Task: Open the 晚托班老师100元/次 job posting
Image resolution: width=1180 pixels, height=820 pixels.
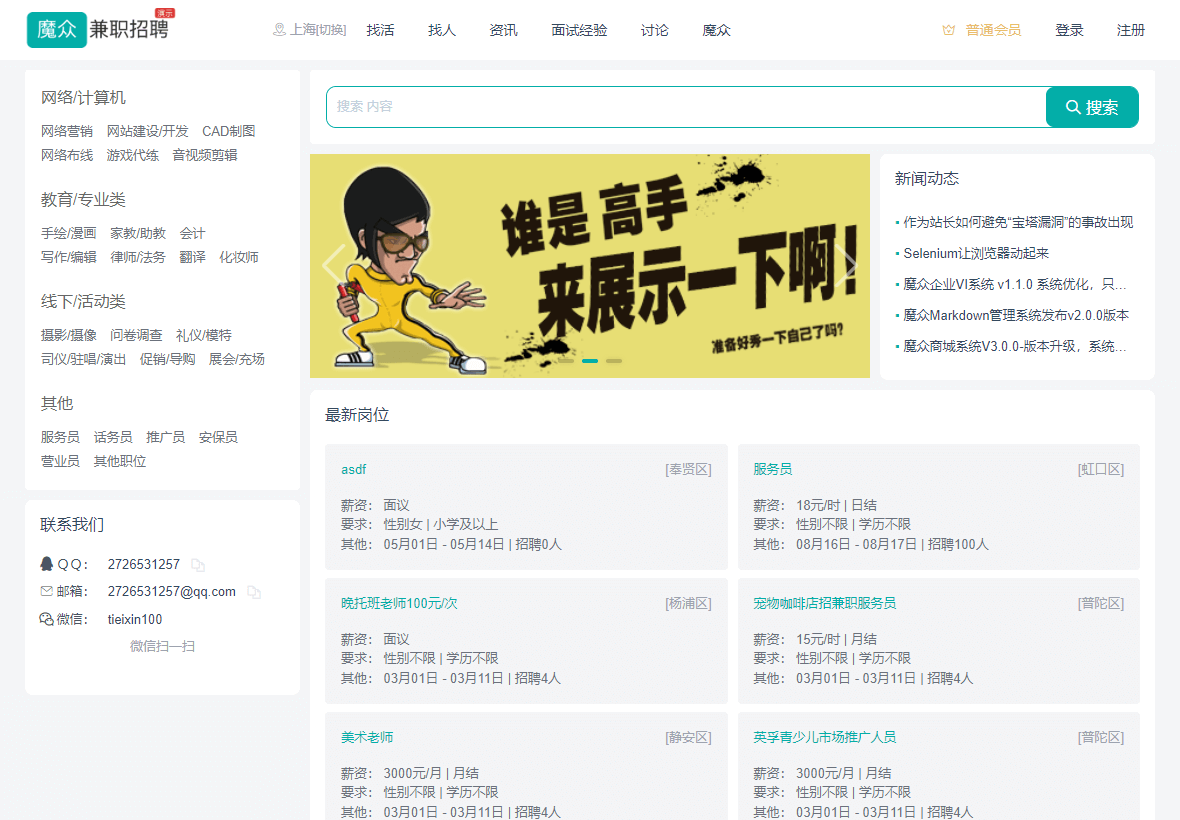Action: pyautogui.click(x=399, y=603)
